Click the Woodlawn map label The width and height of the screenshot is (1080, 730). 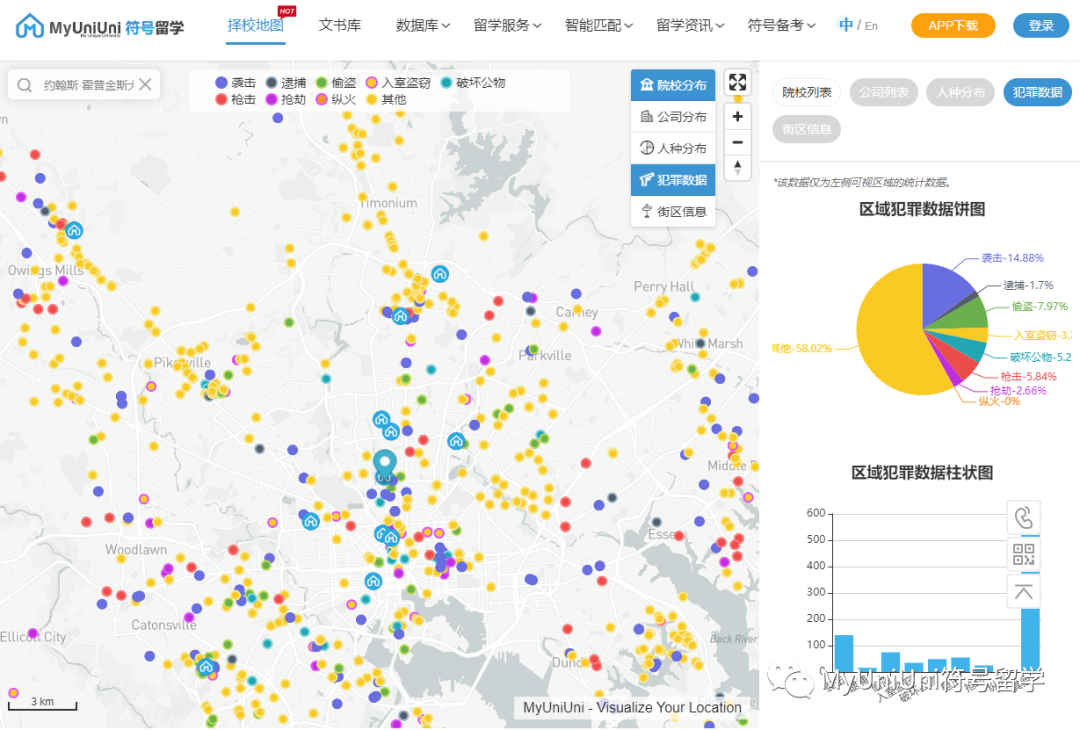pos(136,550)
